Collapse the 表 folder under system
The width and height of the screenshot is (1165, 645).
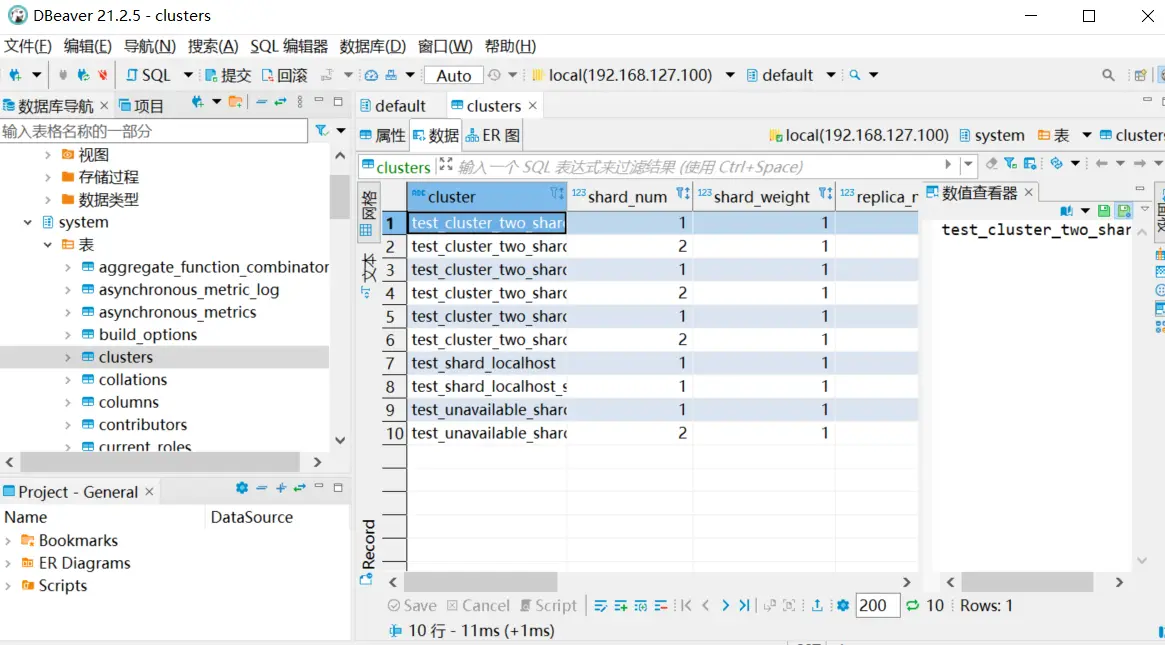48,244
